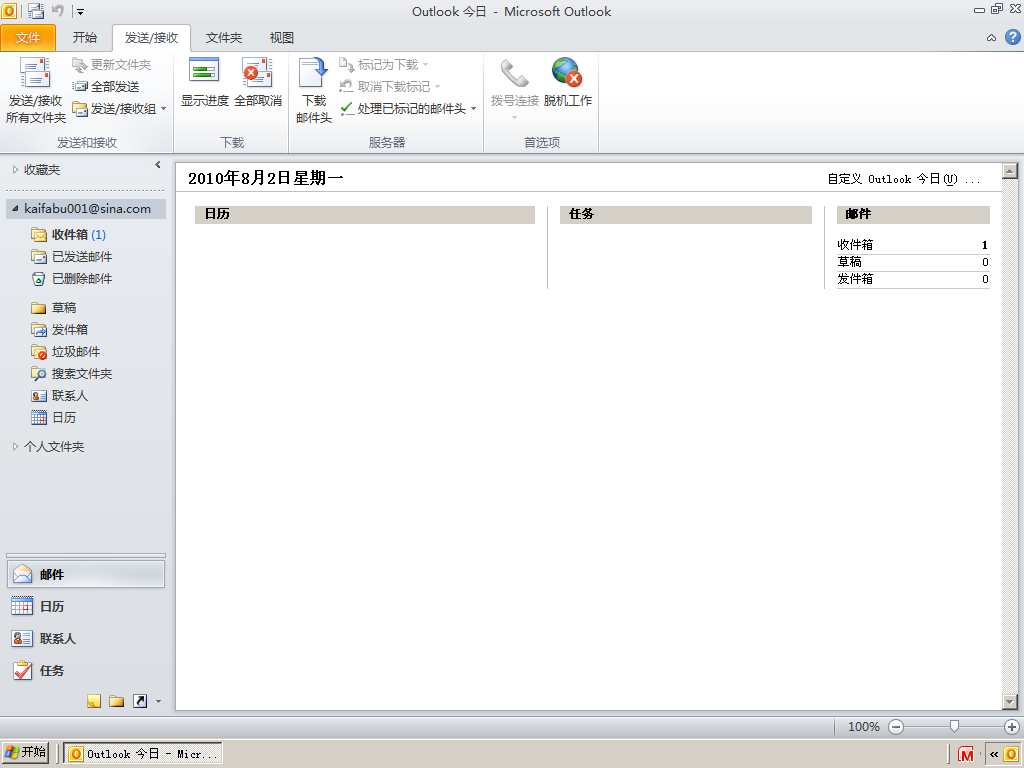Collapse the kaifabu001@sina.com account tree
1024x768 pixels.
15,208
